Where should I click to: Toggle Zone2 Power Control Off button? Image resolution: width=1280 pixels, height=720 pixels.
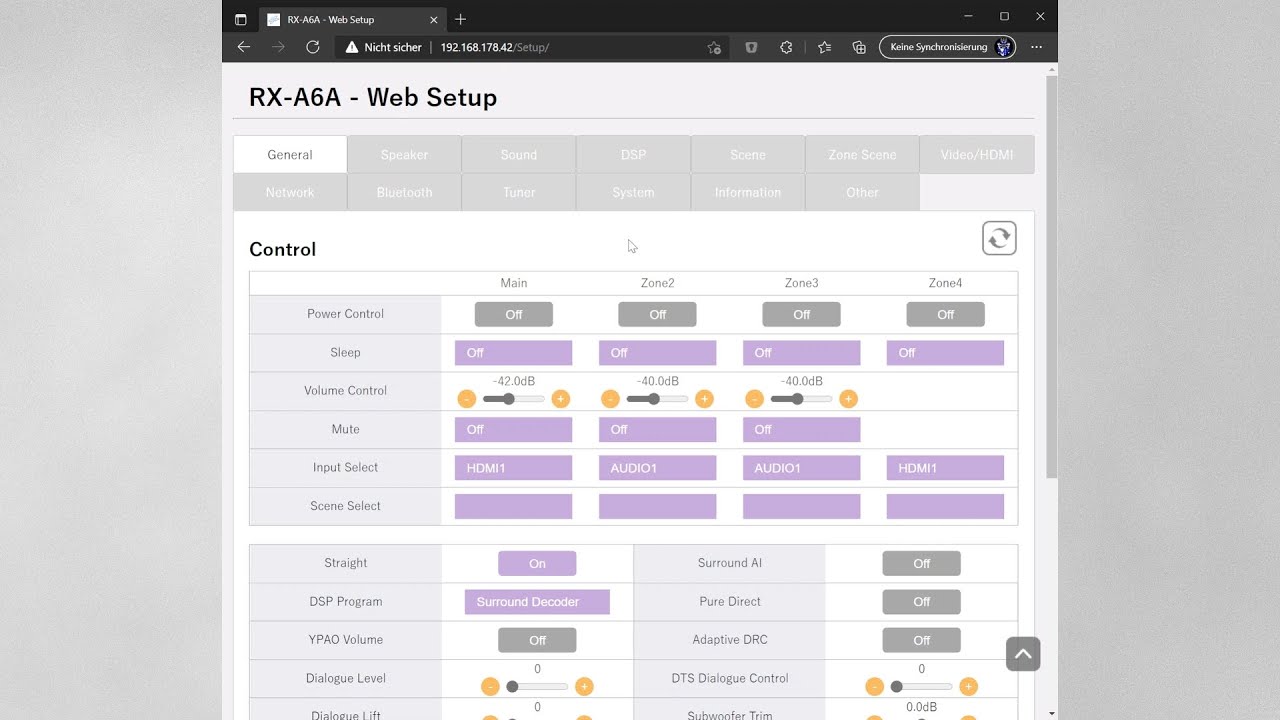[x=658, y=314]
